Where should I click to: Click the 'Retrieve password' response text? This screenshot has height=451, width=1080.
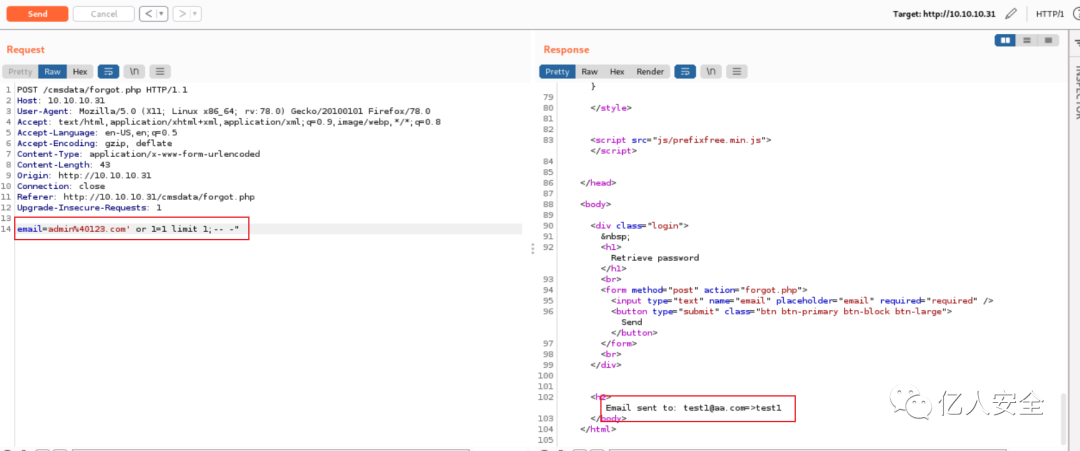point(655,258)
